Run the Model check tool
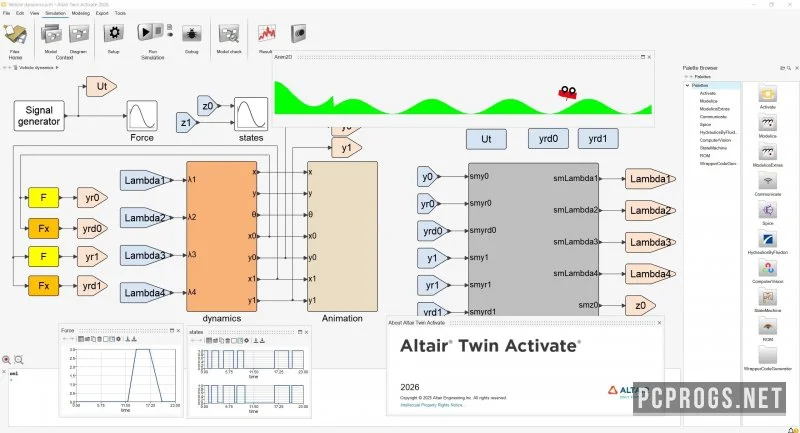 tap(229, 35)
